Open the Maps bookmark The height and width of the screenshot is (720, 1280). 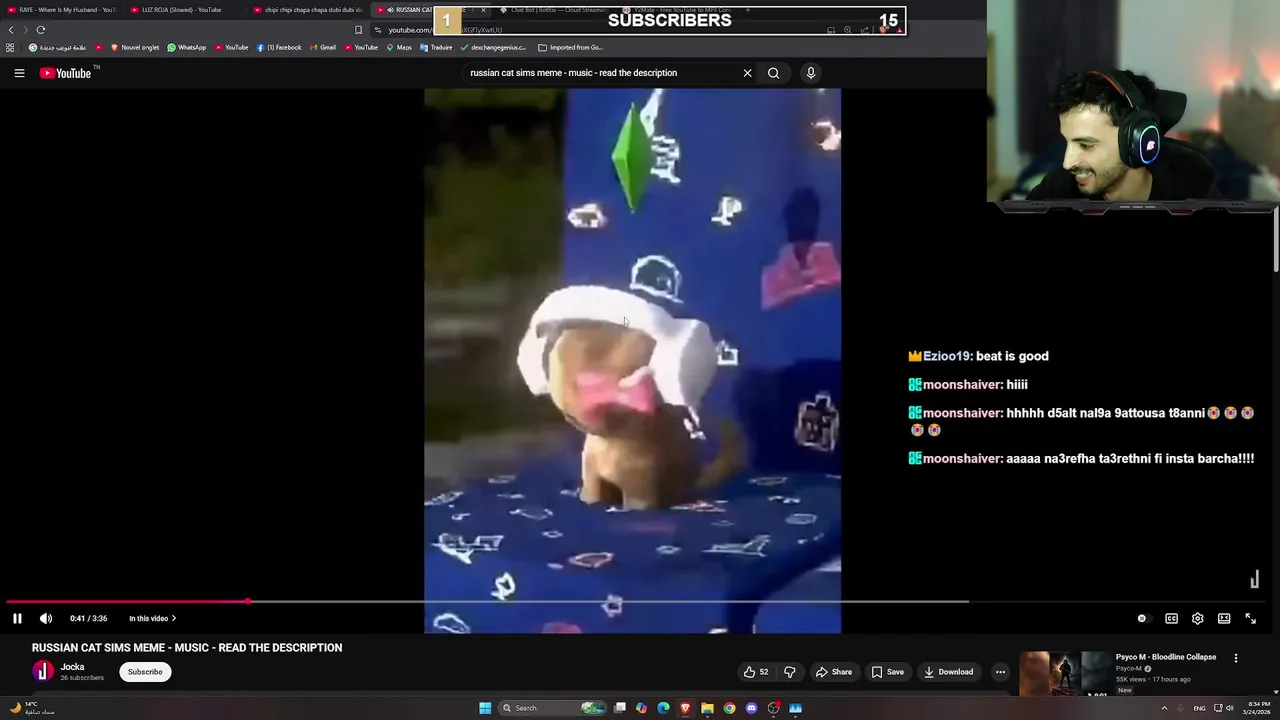tap(399, 47)
